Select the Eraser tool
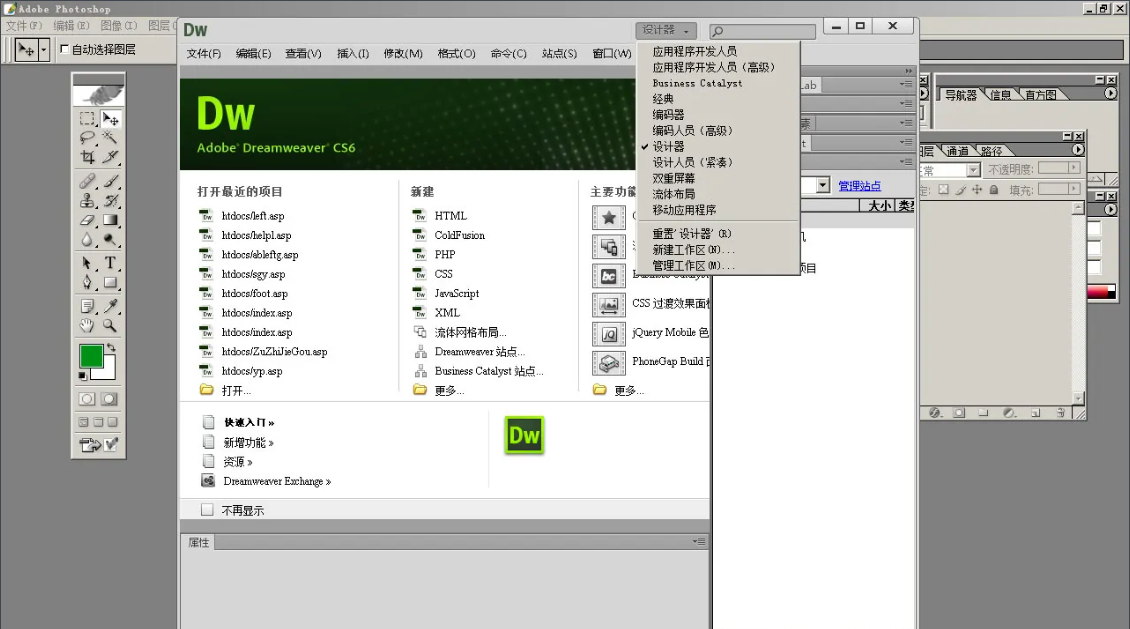Viewport: 1130px width, 629px height. (87, 220)
